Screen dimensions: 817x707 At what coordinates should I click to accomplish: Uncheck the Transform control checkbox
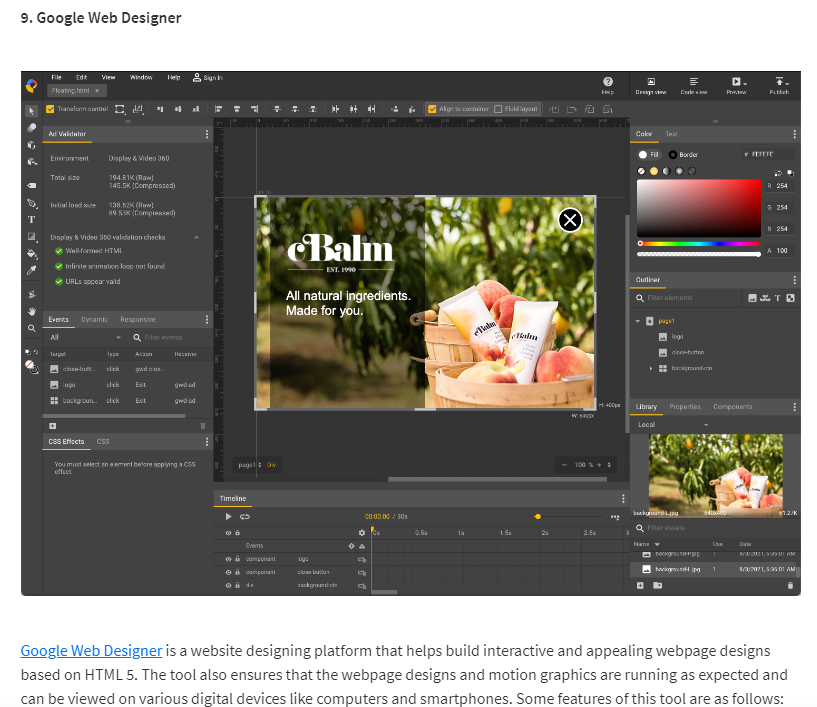[50, 109]
